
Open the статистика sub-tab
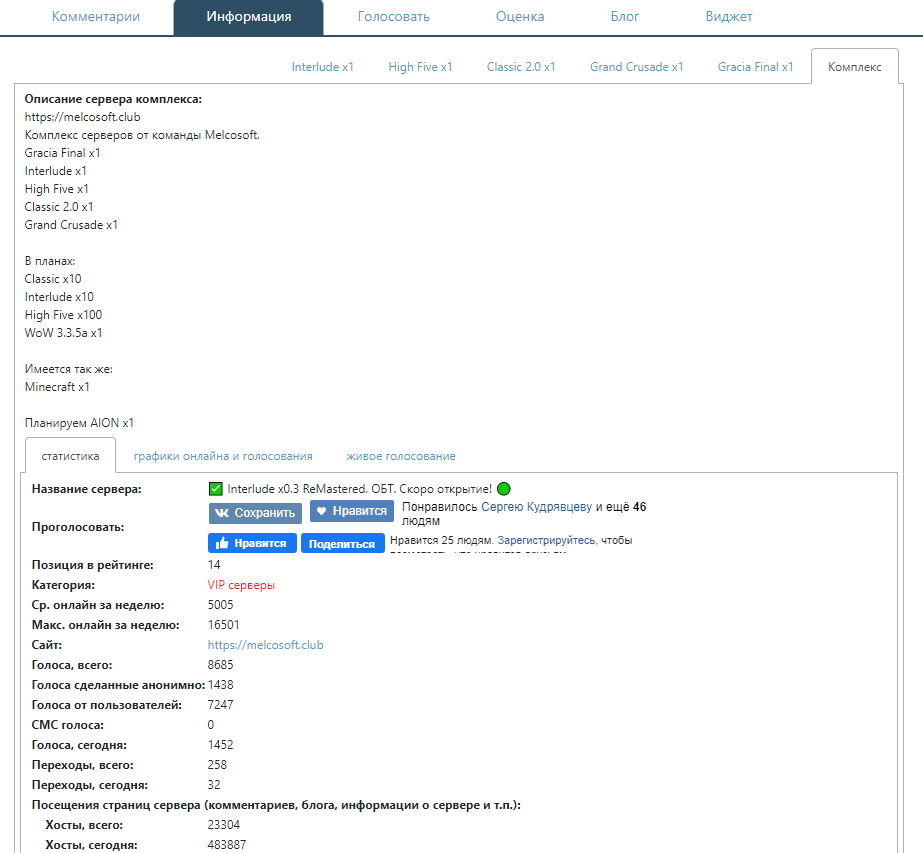tap(70, 456)
